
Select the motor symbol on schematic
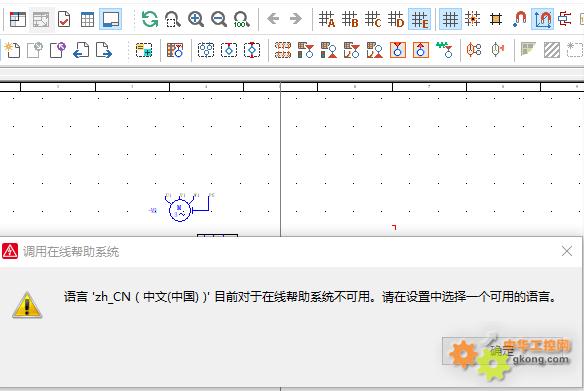coord(180,210)
